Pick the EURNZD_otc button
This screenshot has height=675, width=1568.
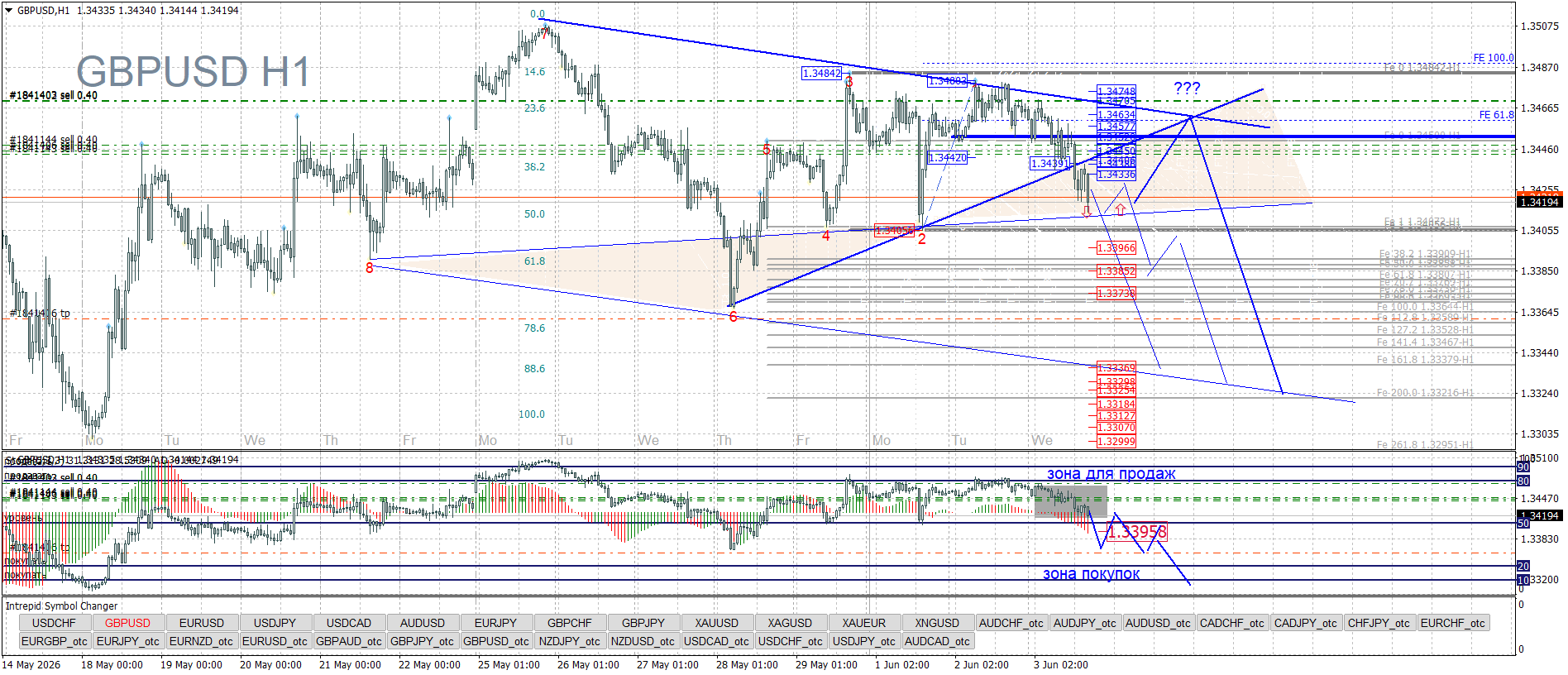(202, 641)
